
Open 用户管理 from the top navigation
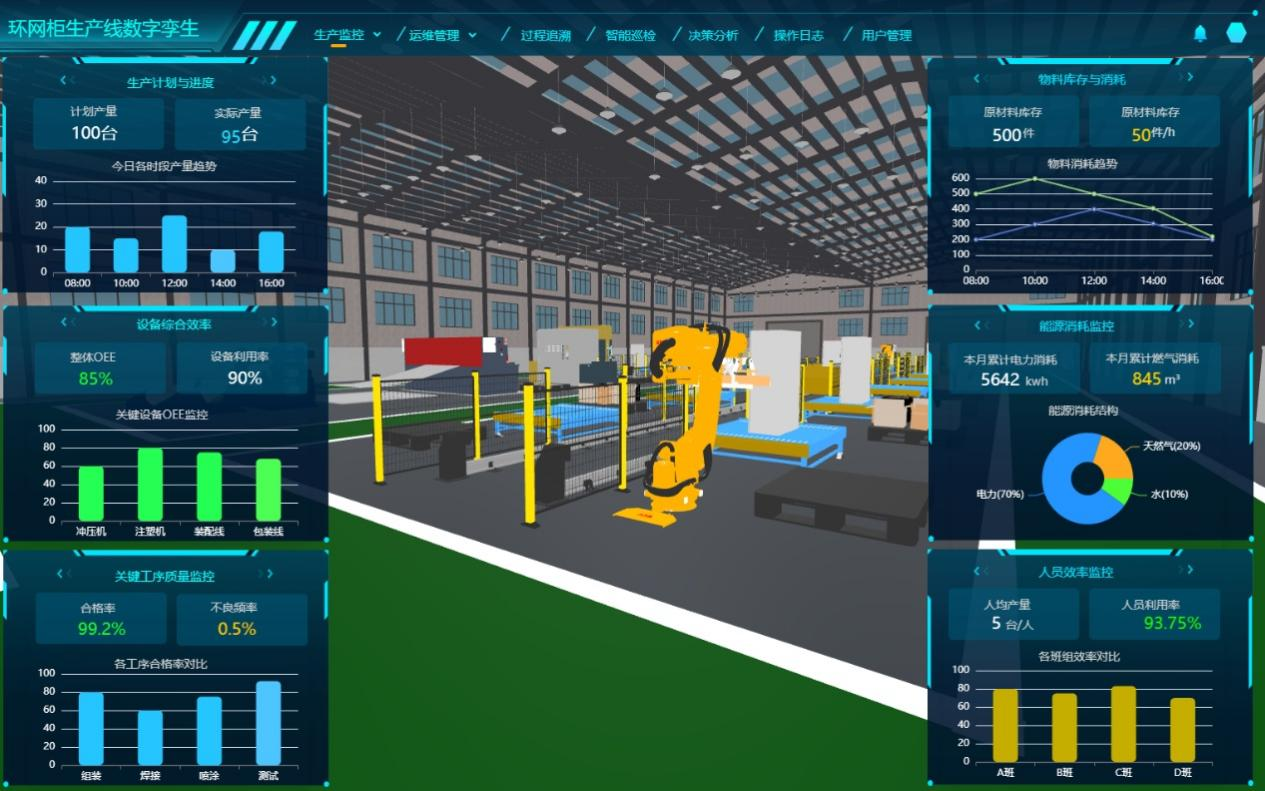(886, 35)
